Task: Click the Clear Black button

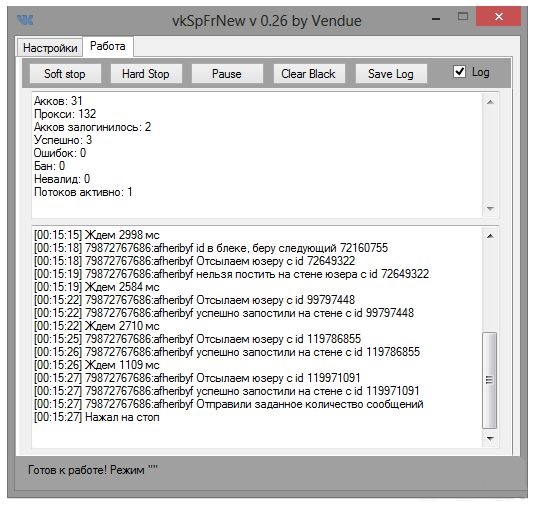Action: point(308,74)
